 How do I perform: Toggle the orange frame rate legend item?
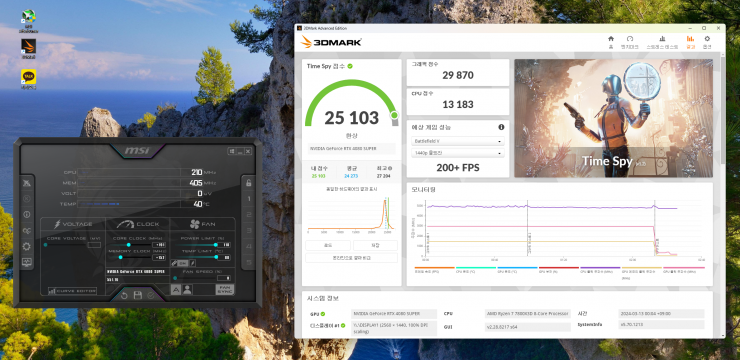point(434,270)
